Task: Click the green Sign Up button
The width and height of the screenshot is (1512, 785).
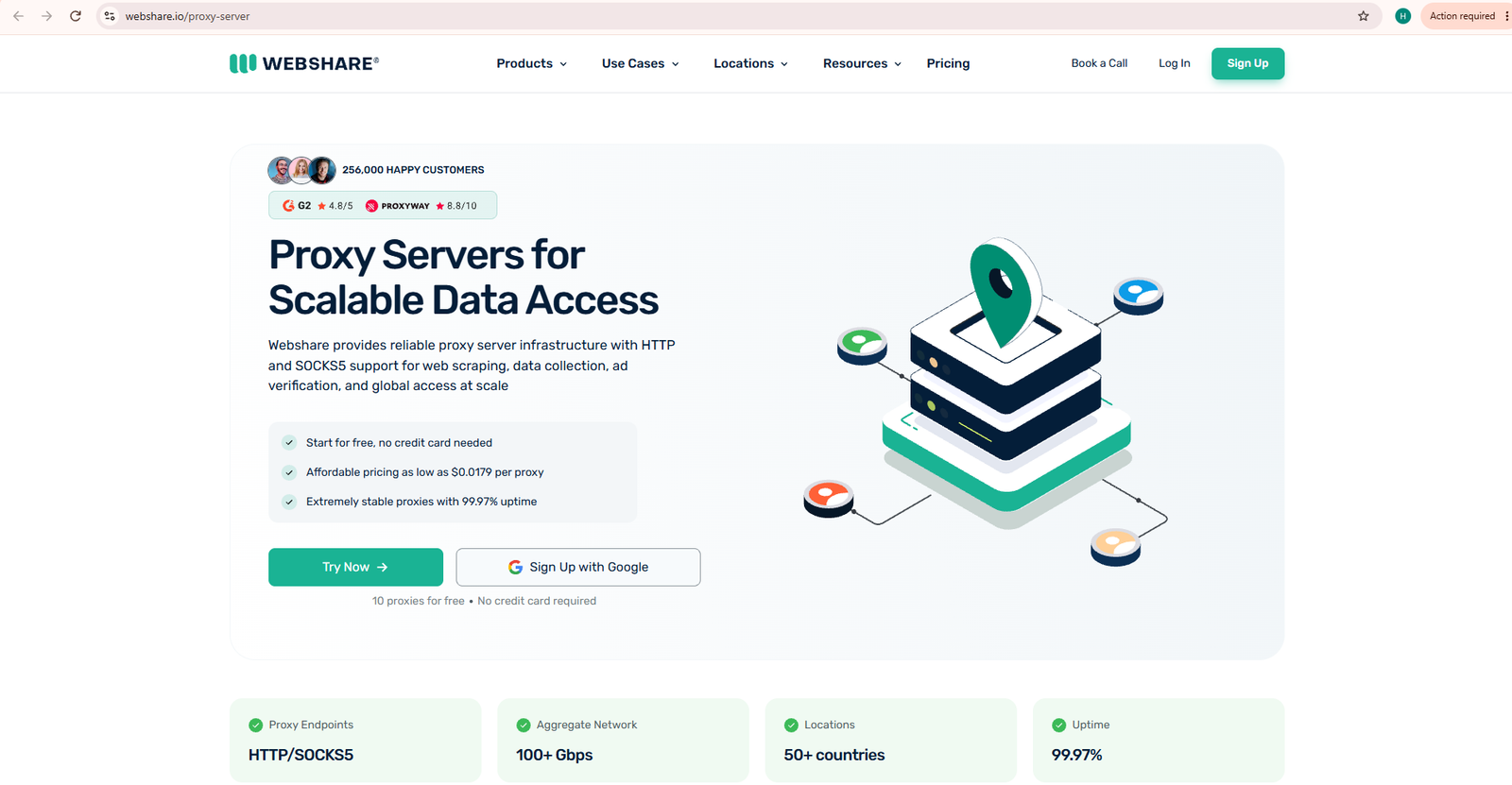Action: [x=1247, y=63]
